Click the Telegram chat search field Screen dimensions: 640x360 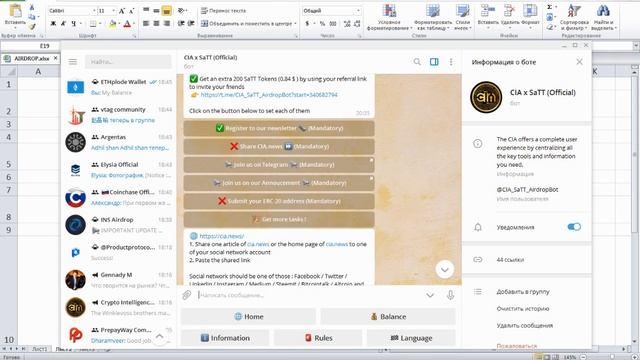[128, 62]
